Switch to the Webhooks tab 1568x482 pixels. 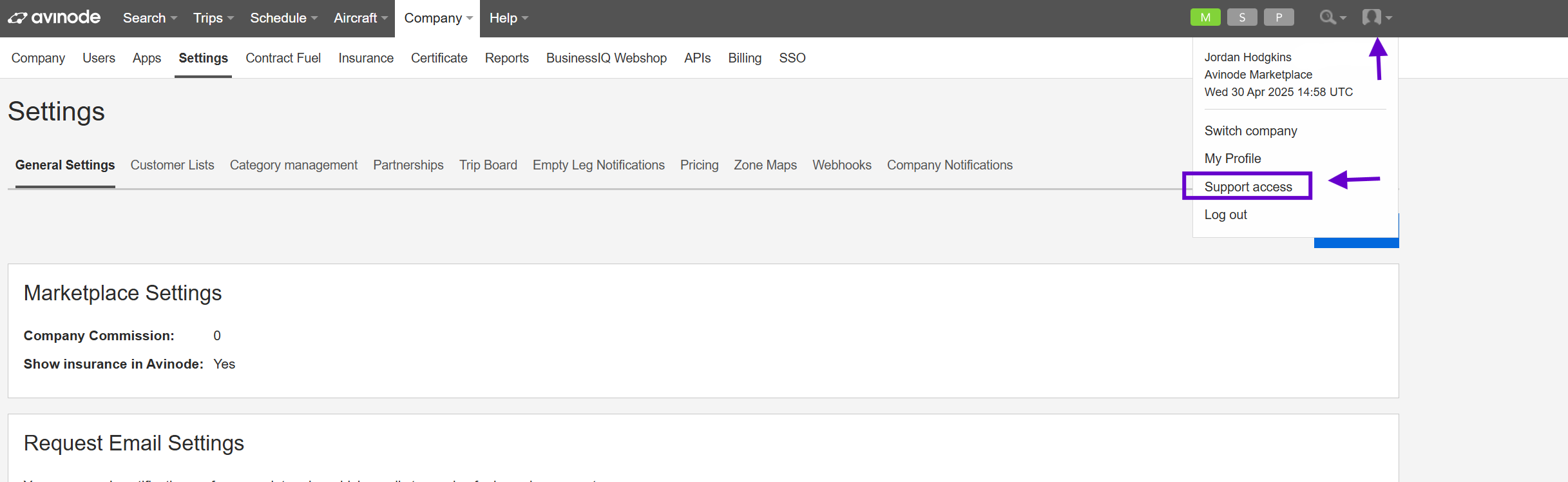(842, 165)
